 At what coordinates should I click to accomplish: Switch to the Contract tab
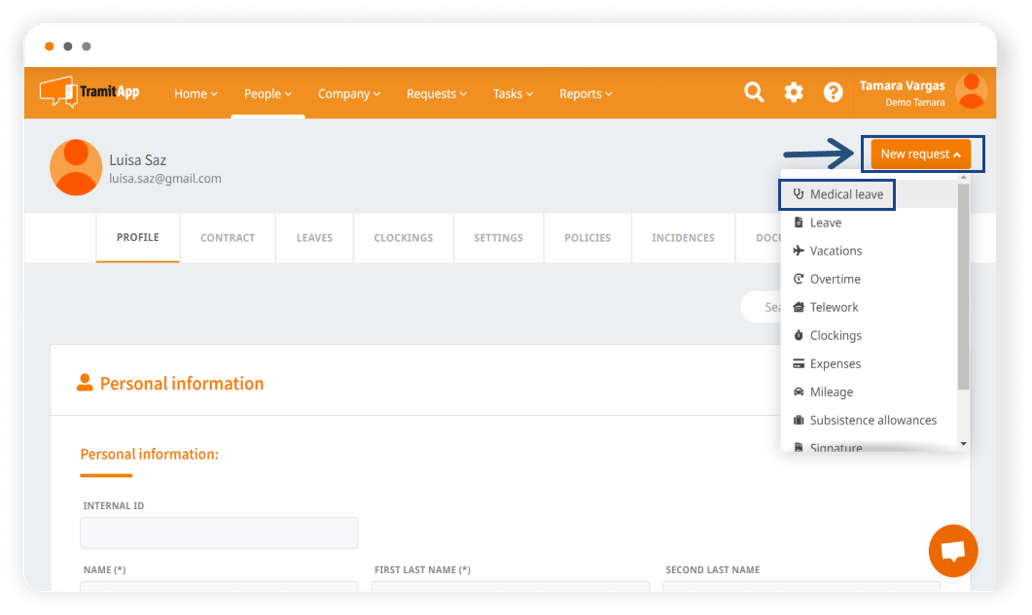227,238
